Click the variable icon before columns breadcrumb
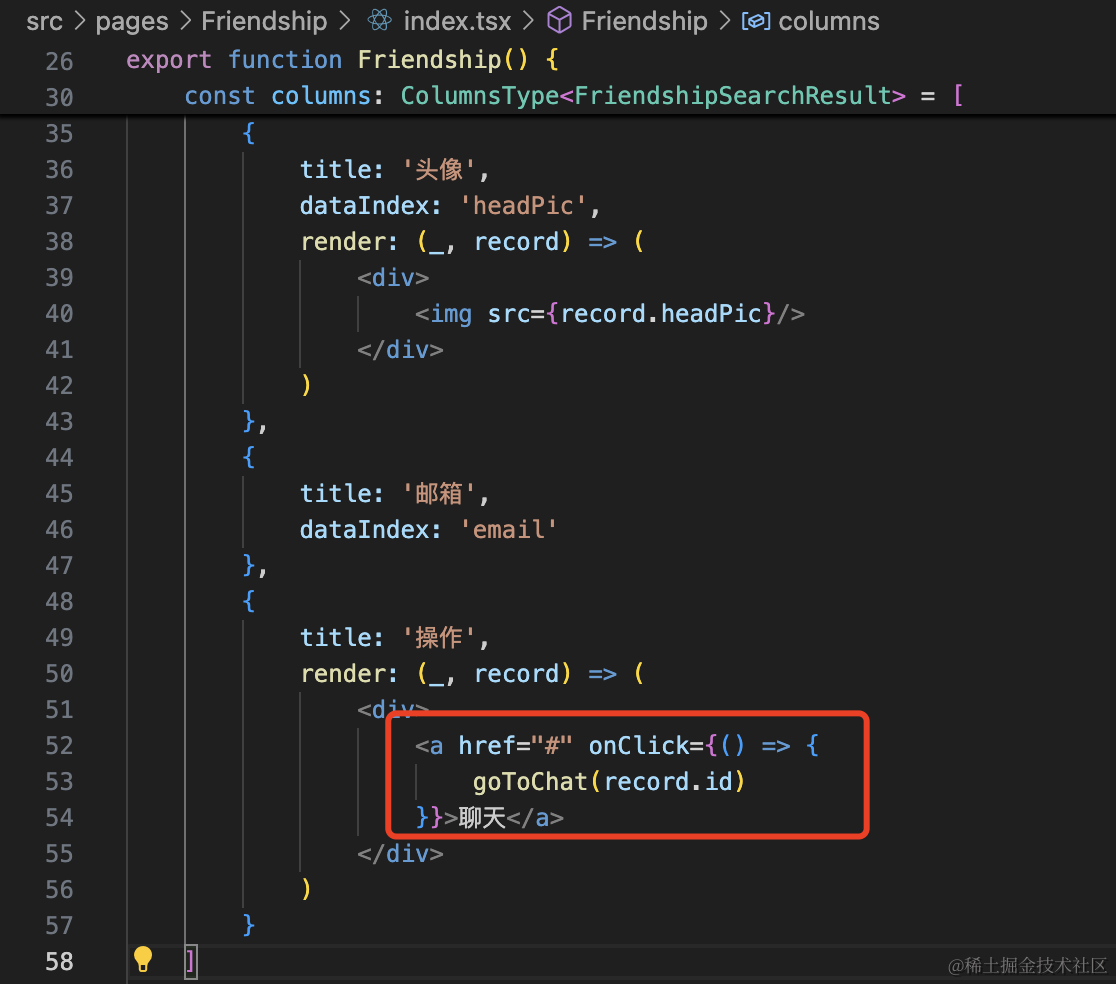Viewport: 1116px width, 984px height. 755,21
